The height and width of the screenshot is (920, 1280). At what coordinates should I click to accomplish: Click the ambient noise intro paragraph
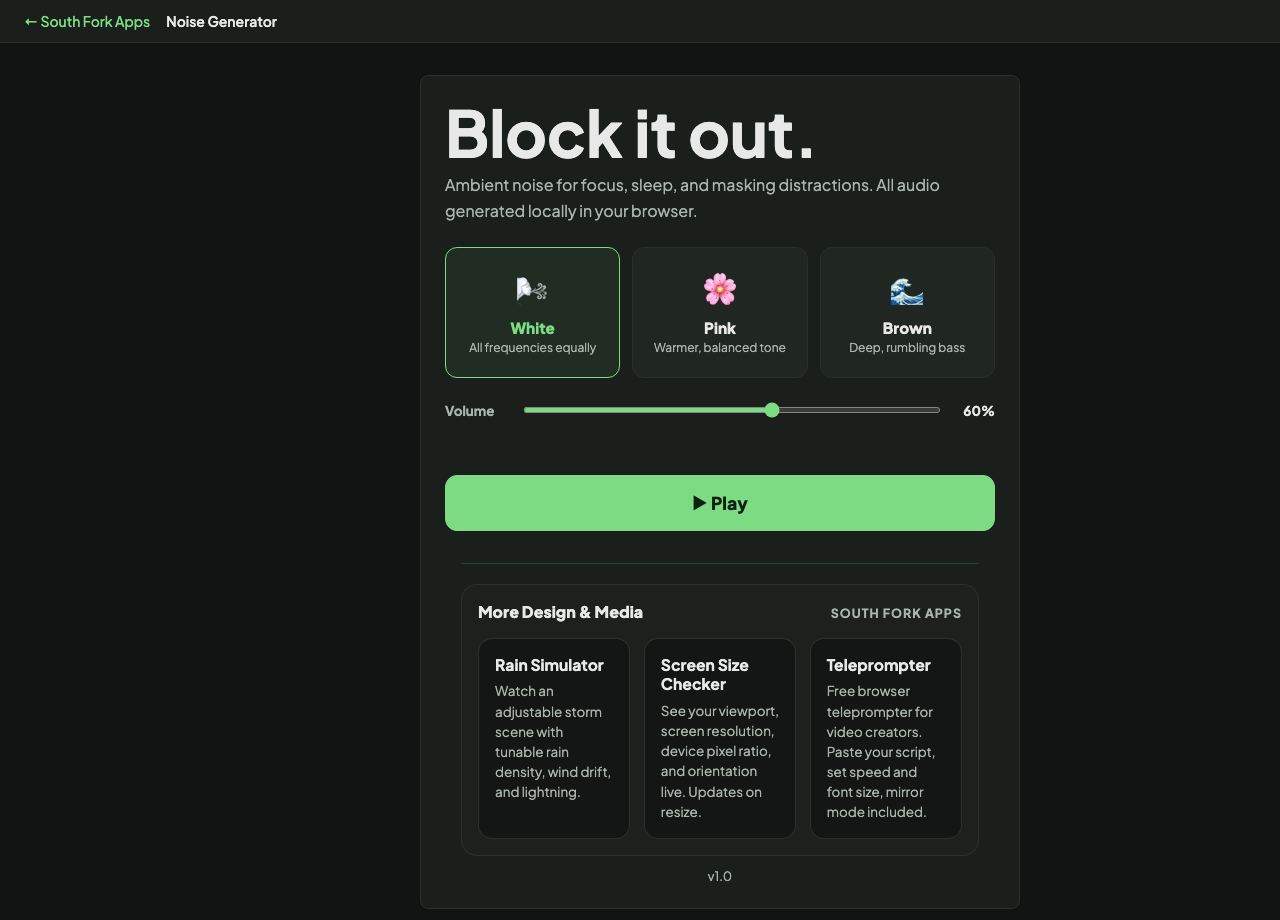click(692, 198)
